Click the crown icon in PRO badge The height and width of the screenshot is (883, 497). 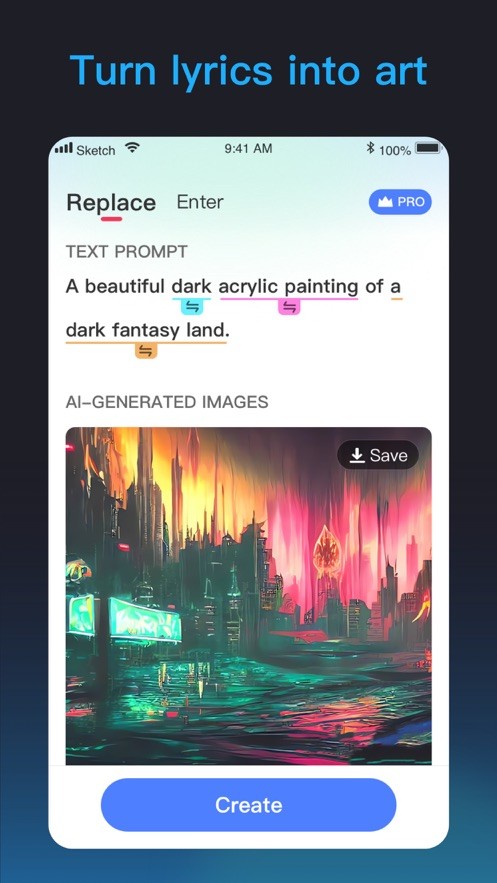point(385,202)
